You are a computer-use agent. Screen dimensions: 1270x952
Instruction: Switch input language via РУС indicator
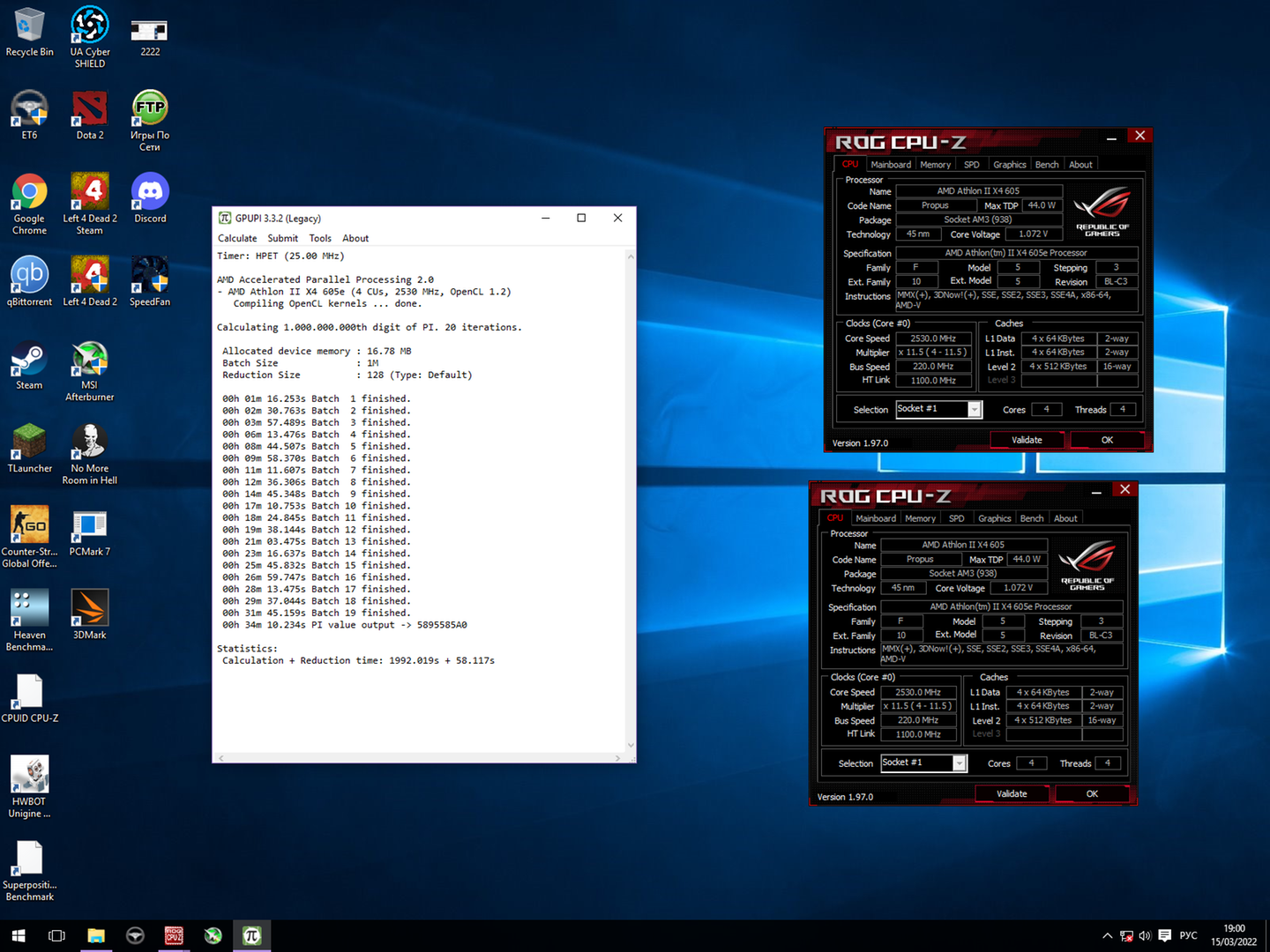[x=1188, y=935]
